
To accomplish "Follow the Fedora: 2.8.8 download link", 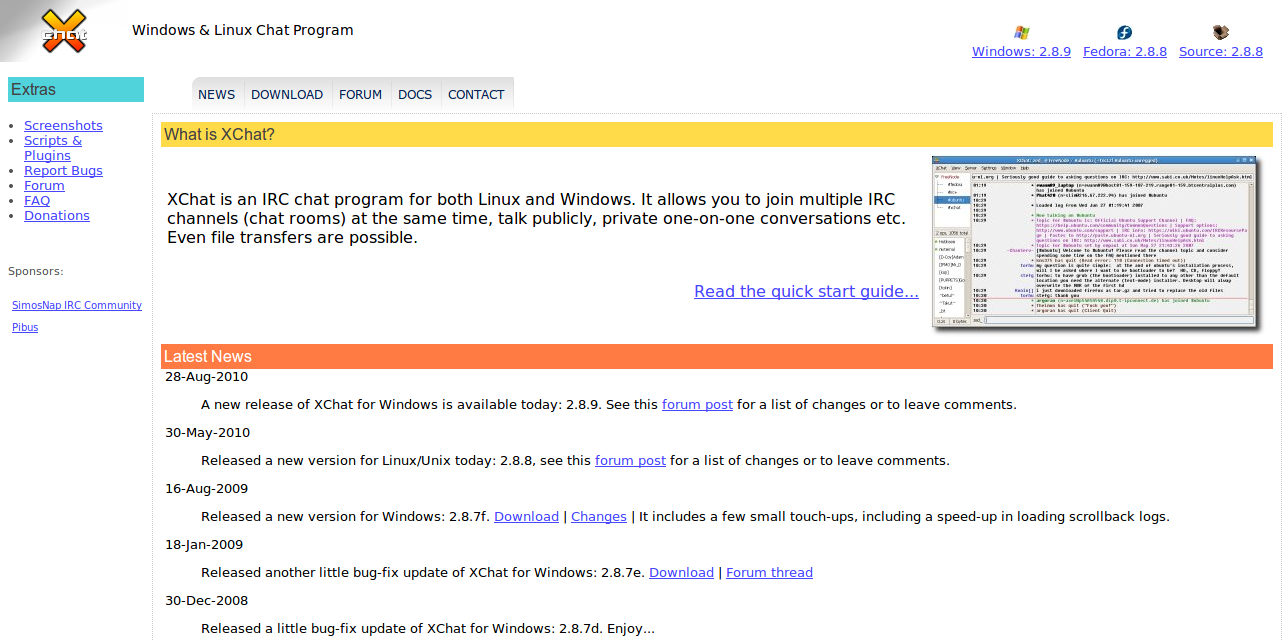I will coord(1125,52).
